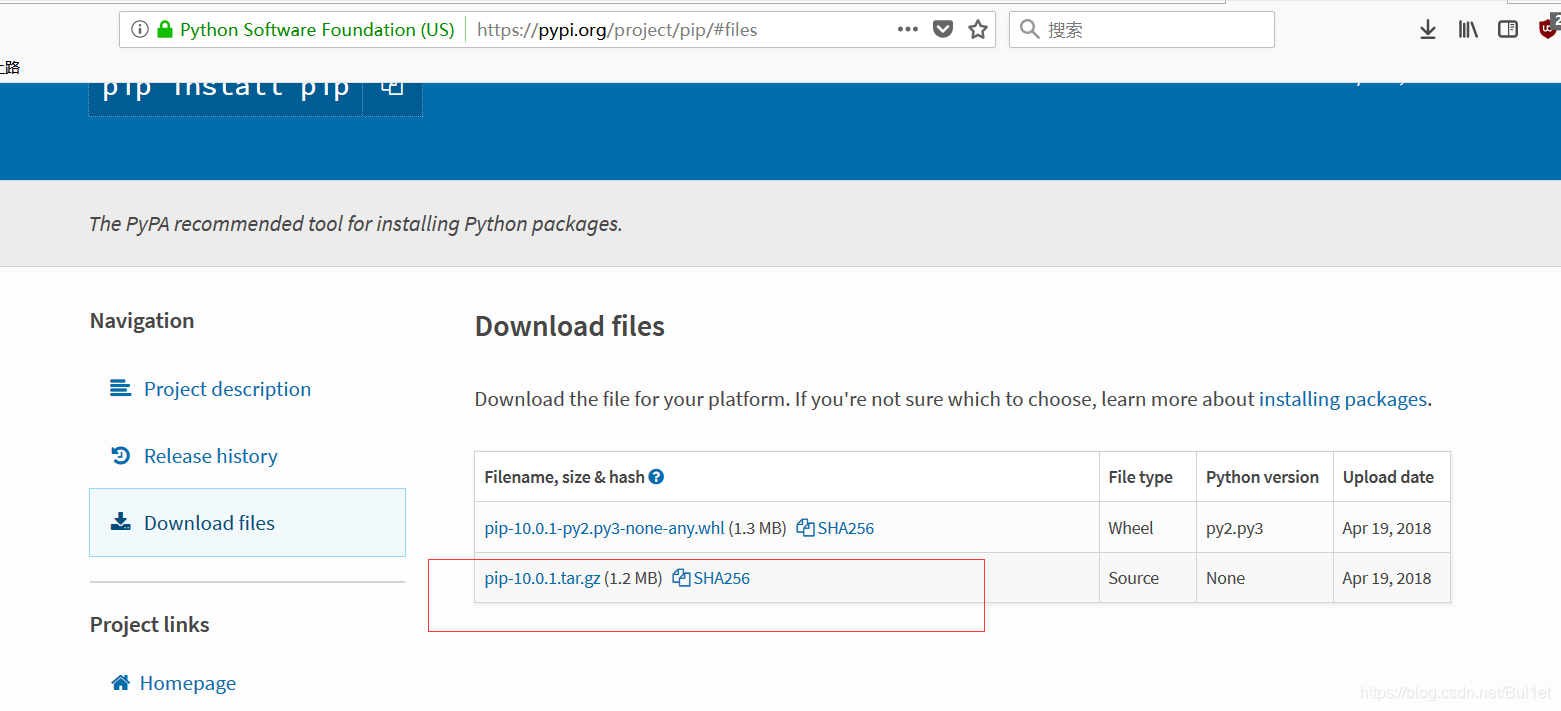
Task: Click Python Software Foundation (US) identity label
Action: 317,30
